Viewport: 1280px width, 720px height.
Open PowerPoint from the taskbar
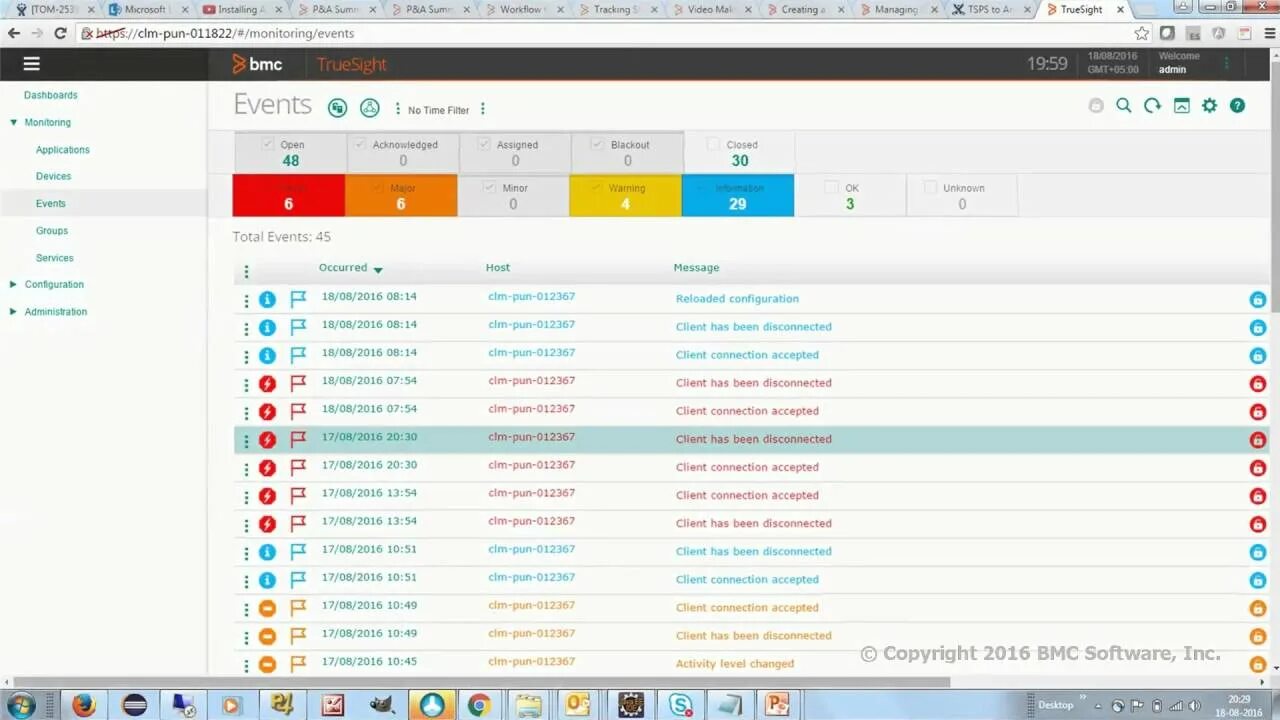click(x=777, y=705)
